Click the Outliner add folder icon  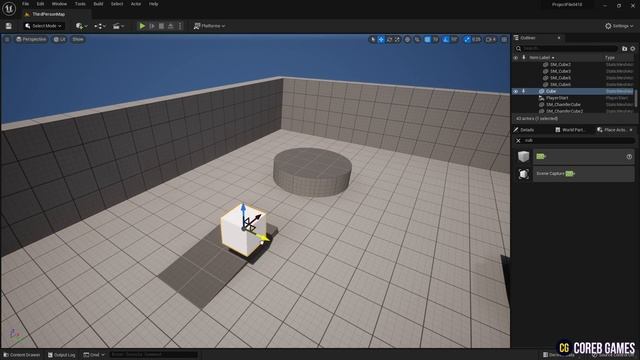tap(624, 49)
